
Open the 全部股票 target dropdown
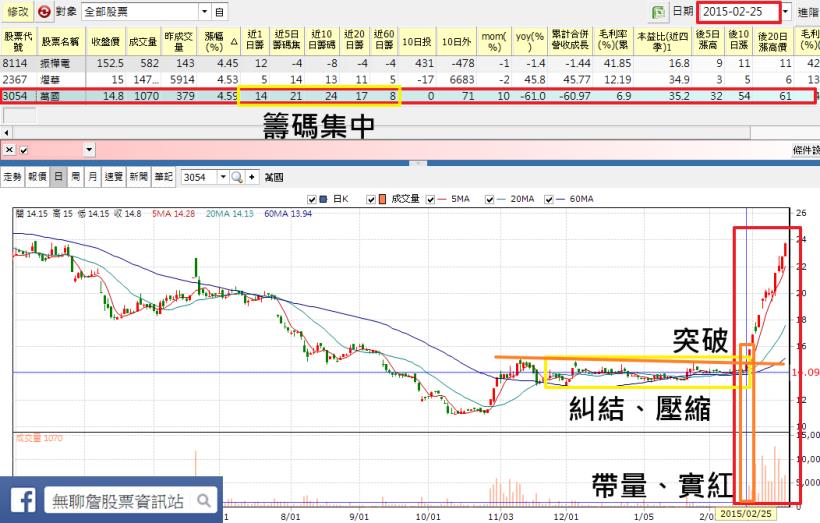coord(204,12)
